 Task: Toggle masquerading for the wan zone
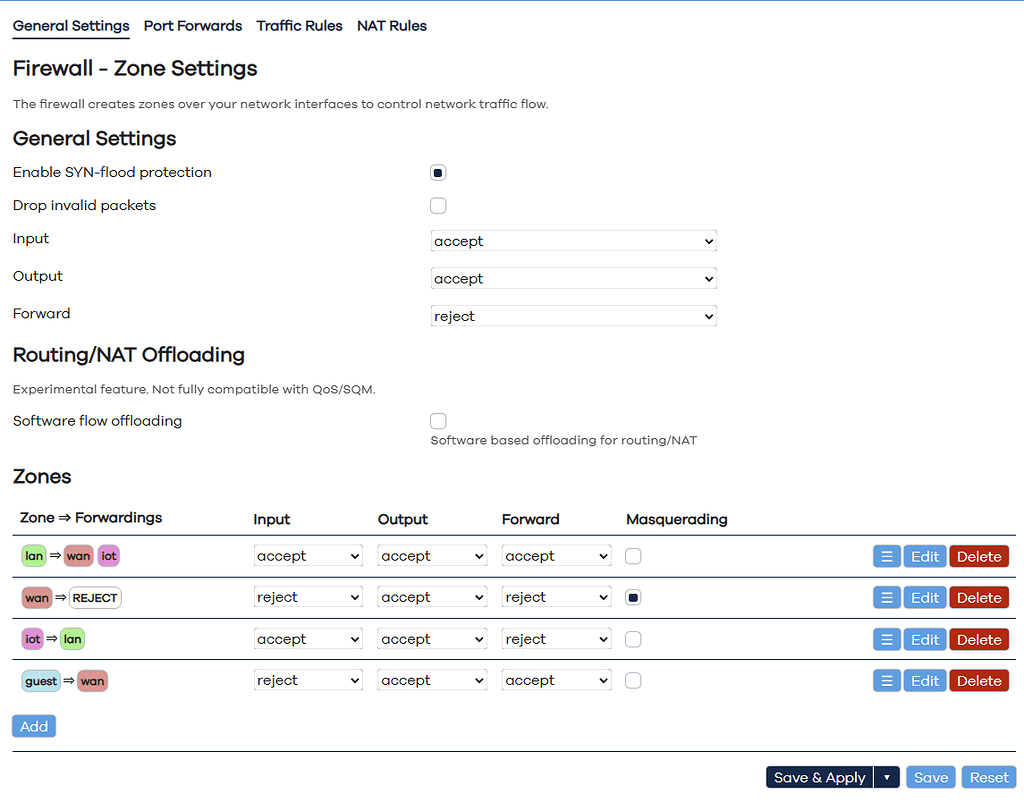633,598
